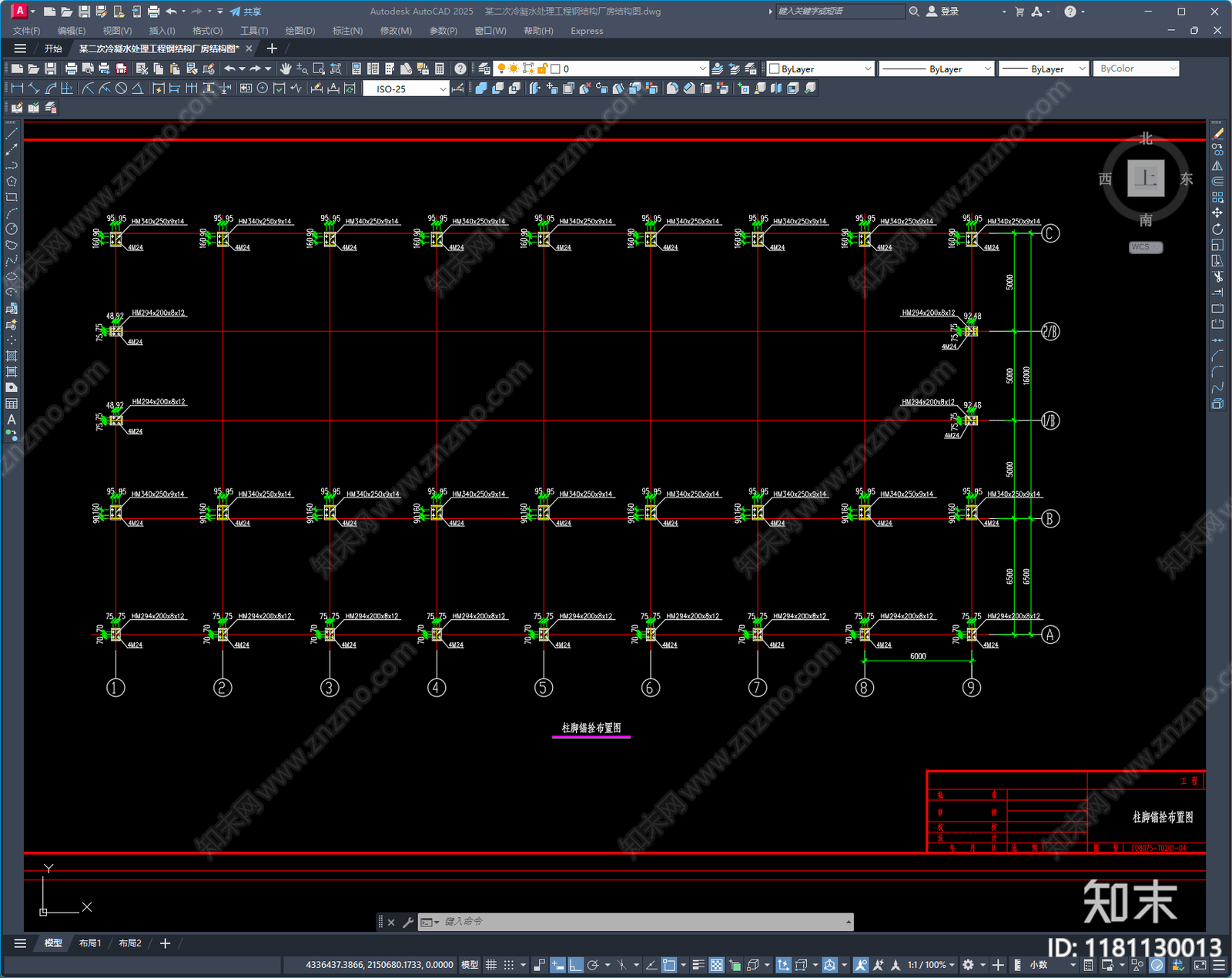Open the 文件(F) menu
Screen dimensions: 1232x978
coord(27,31)
